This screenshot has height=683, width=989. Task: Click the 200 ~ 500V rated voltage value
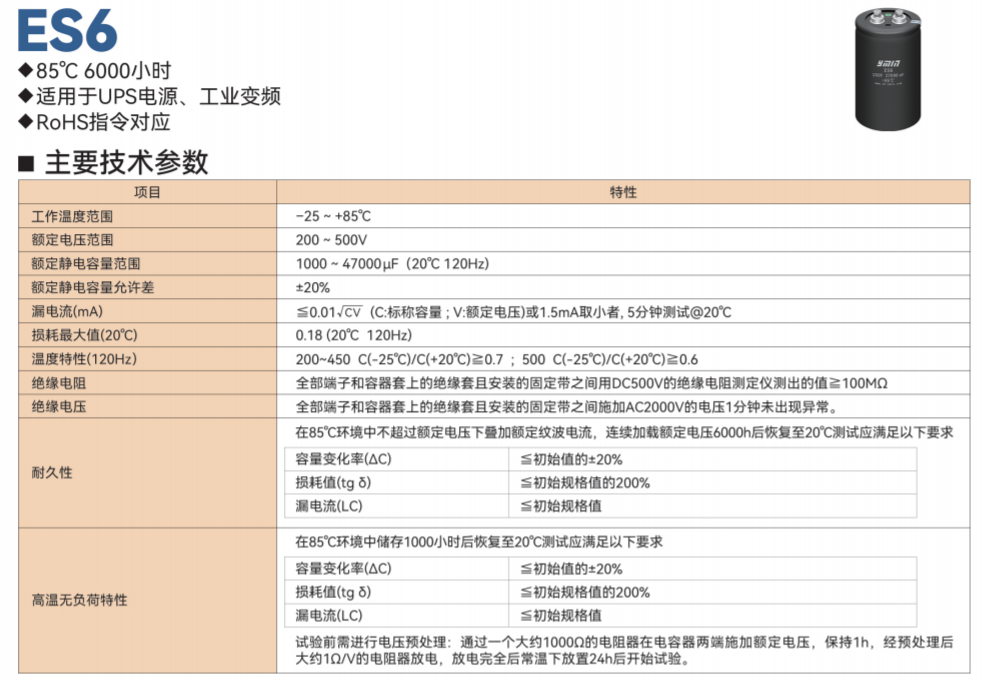point(331,240)
